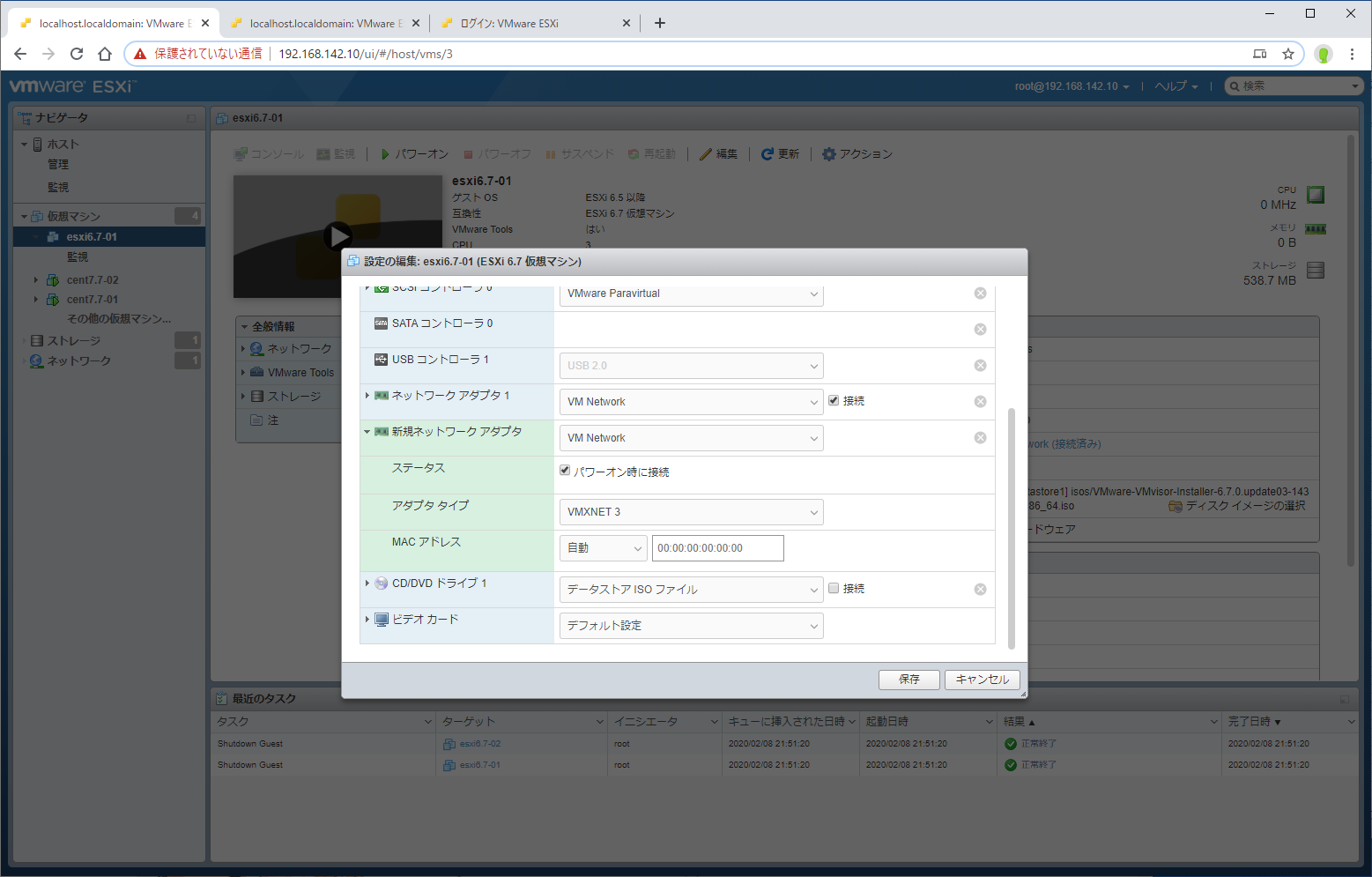
Task: Click the browser back arrow
Action: (20, 54)
